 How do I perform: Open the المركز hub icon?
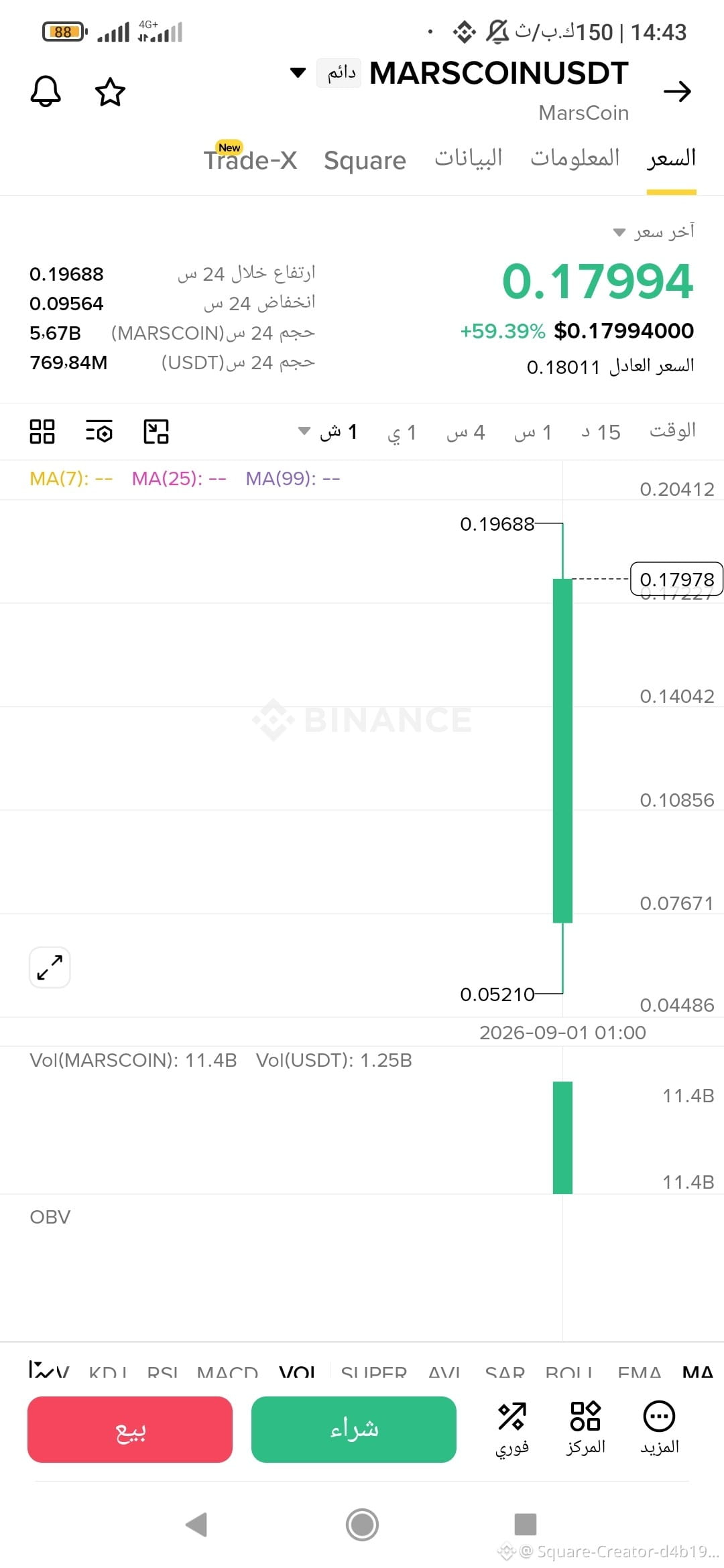coord(586,1429)
